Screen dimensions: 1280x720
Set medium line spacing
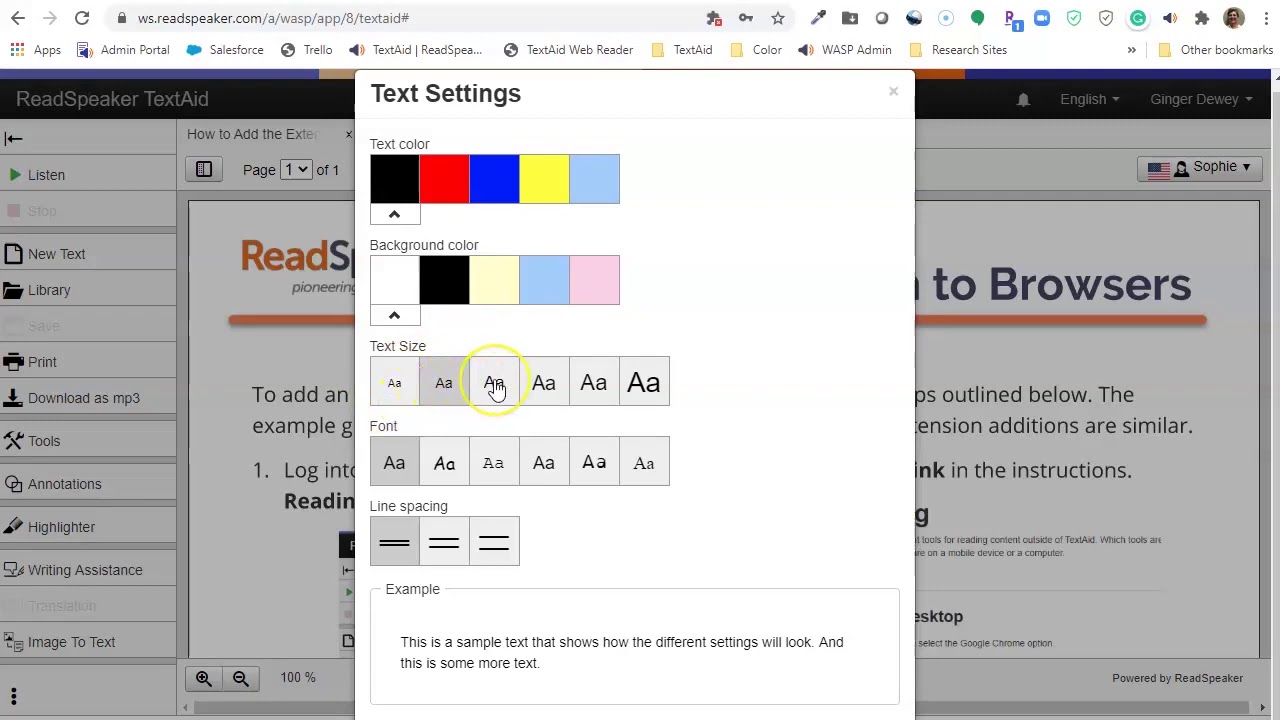click(x=445, y=542)
